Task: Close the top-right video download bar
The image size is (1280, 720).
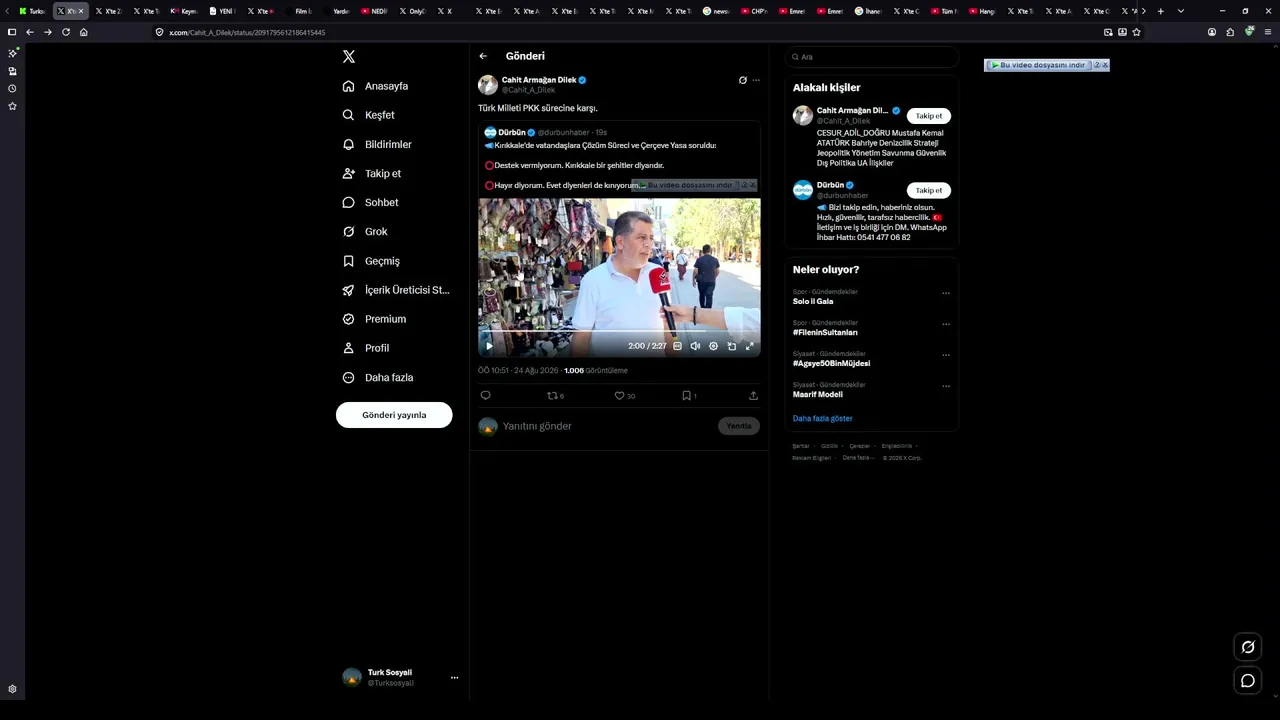Action: (1105, 65)
